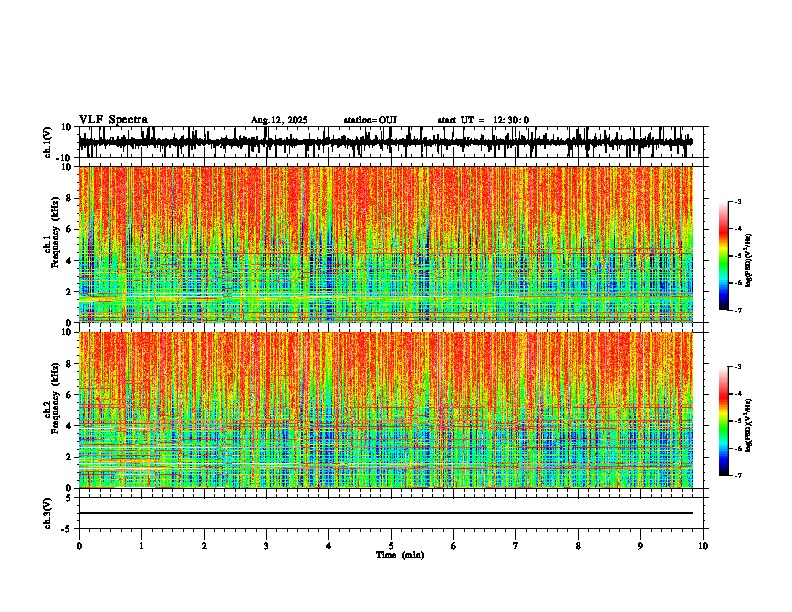
Task: Click the ch.3(V) axis label
Action: (48, 514)
